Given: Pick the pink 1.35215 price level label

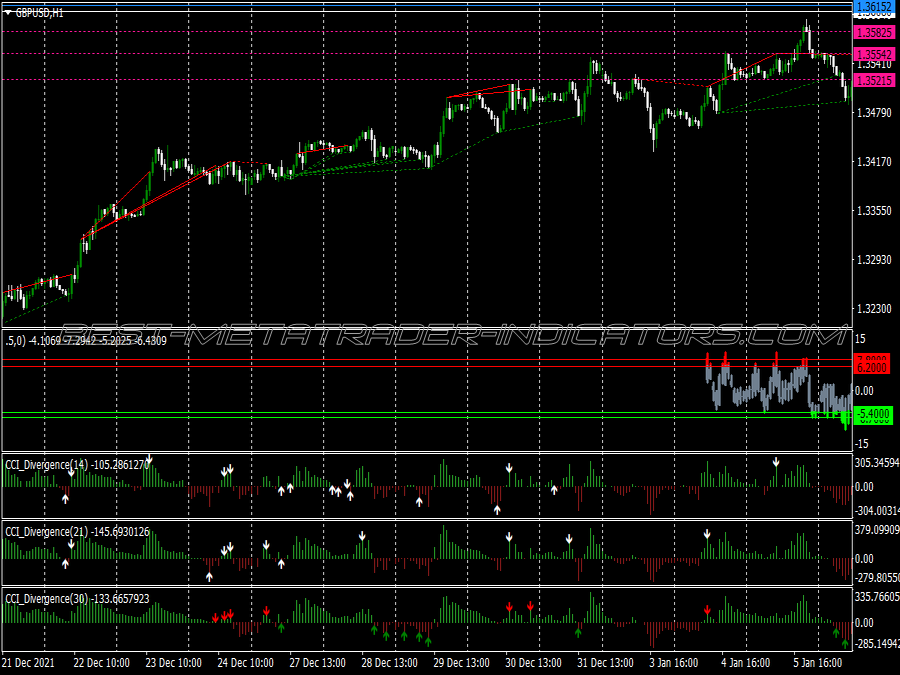Looking at the screenshot, I should (x=874, y=80).
